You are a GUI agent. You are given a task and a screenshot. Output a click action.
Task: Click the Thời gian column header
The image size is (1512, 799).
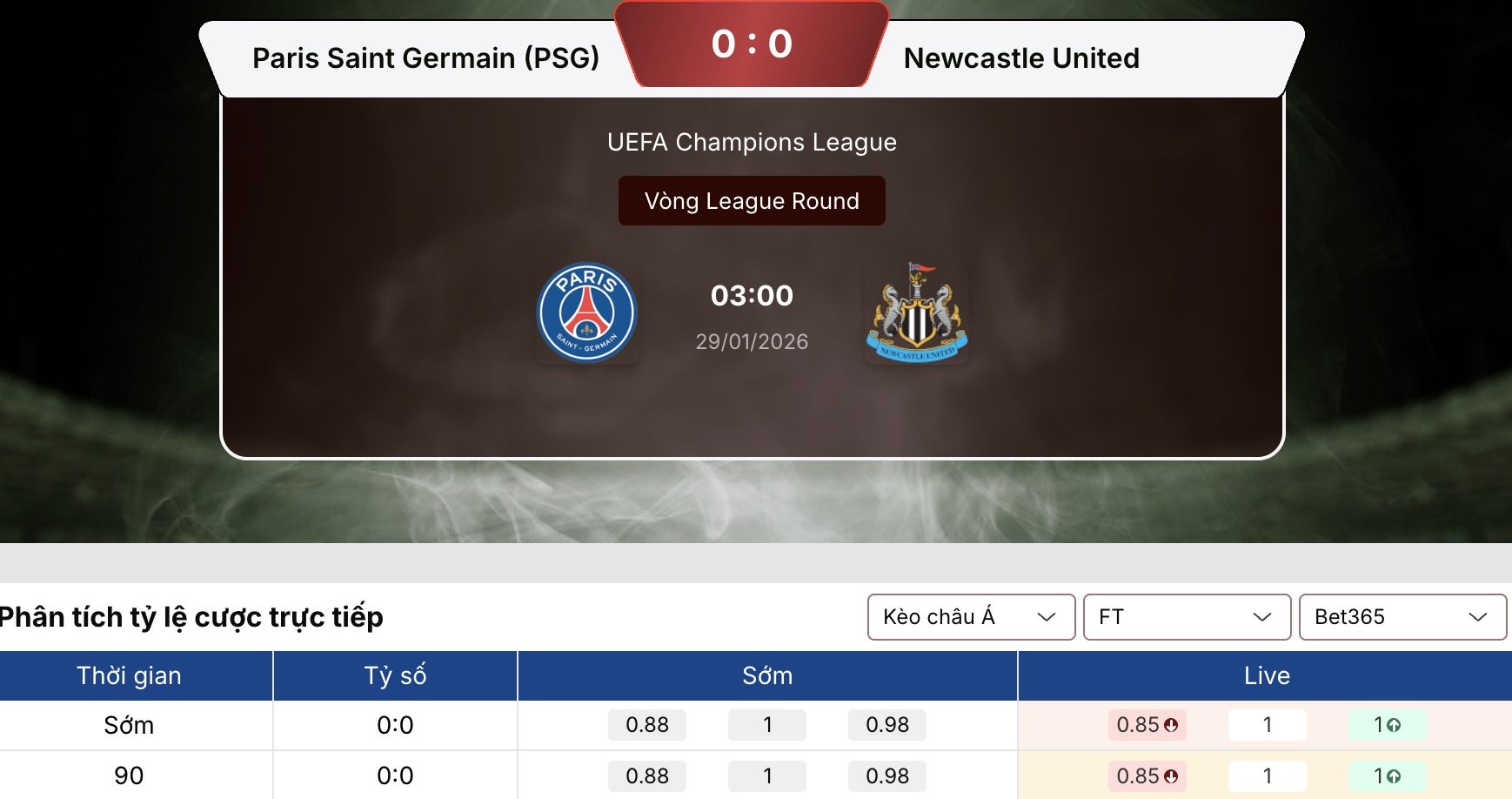click(129, 675)
